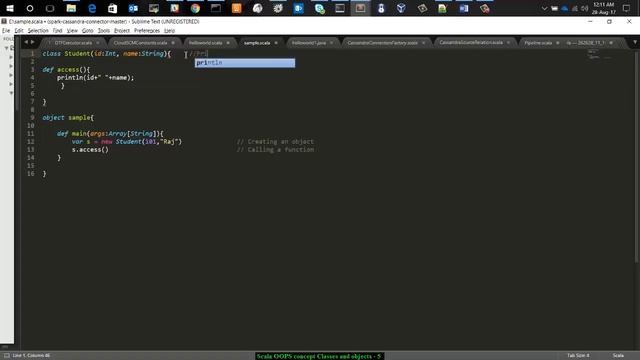
Task: Switch to the CassandraSourceRelation.scala tab
Action: click(471, 42)
